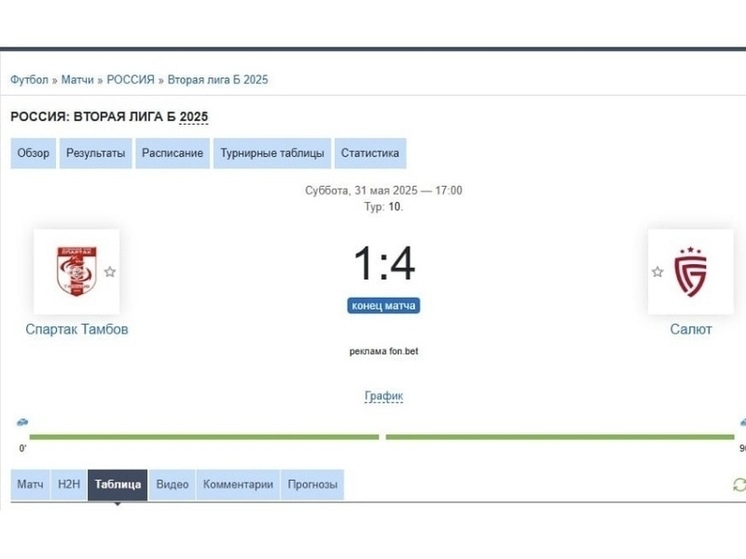Click the second-half green timeline bar
Viewport: 746px width, 559px height.
[x=560, y=437]
